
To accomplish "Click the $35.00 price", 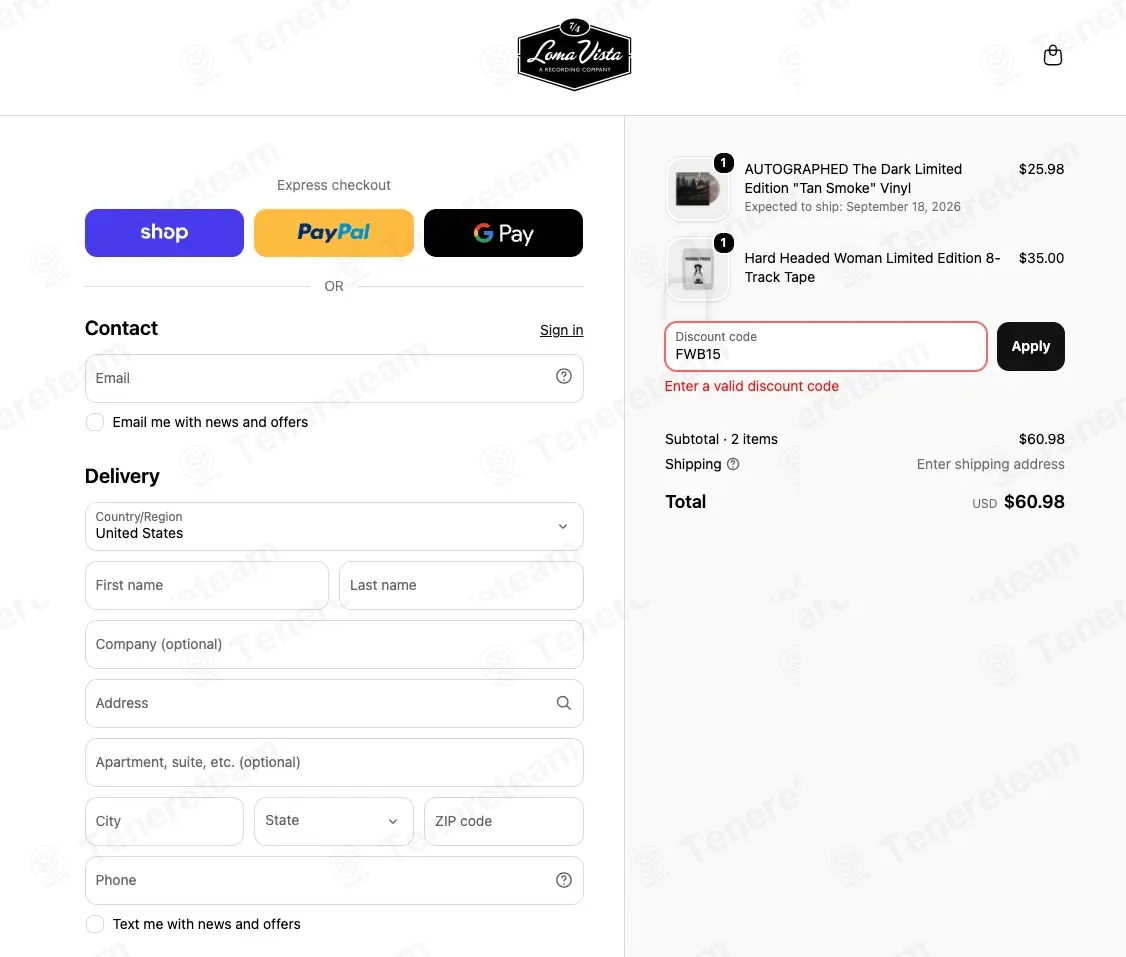I will pyautogui.click(x=1041, y=258).
